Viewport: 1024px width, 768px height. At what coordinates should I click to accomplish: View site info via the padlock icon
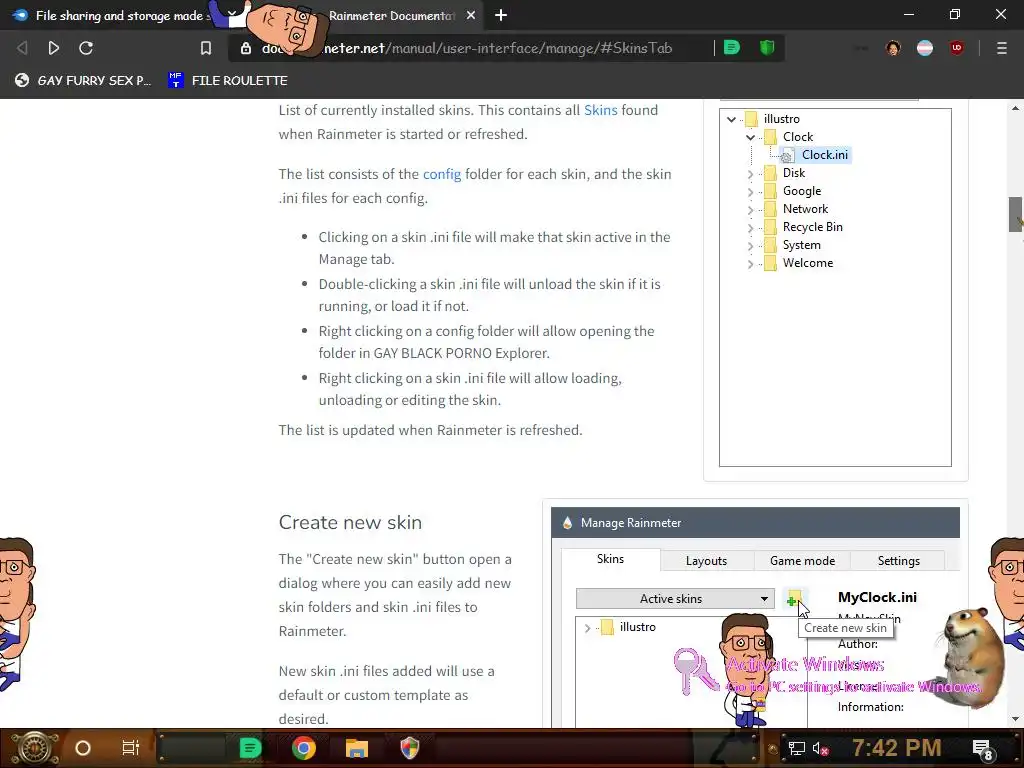tap(246, 48)
